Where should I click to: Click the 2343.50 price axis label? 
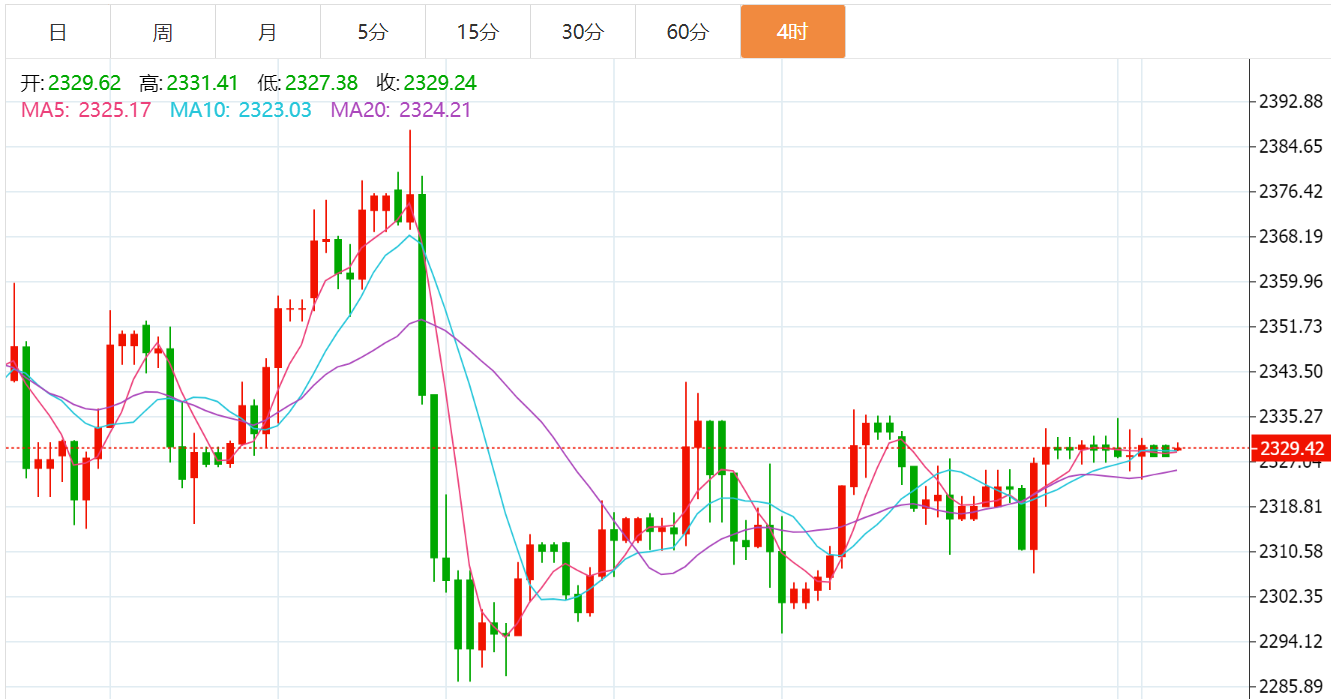(x=1290, y=371)
